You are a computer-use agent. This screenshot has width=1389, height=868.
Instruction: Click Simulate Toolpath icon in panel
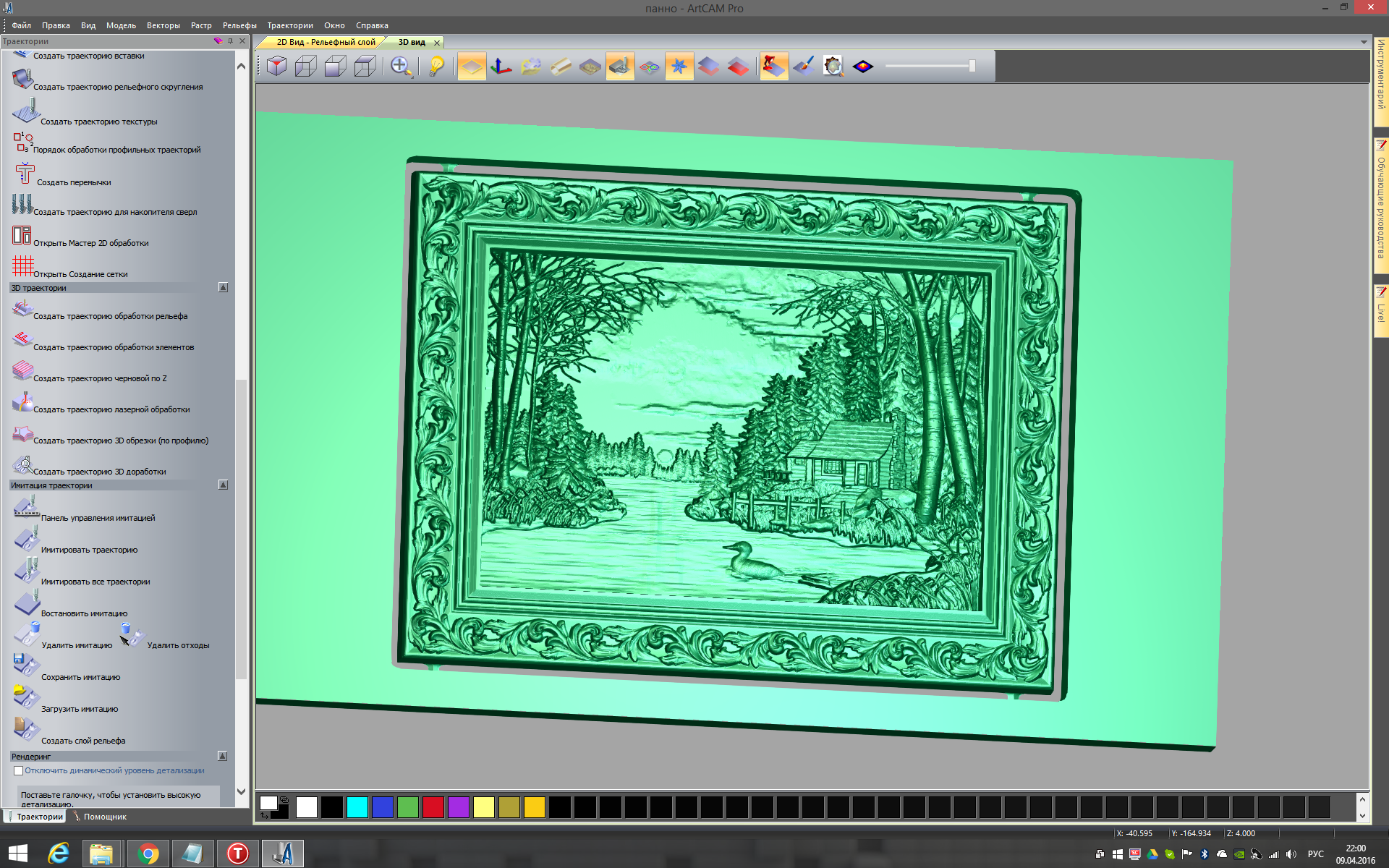point(26,540)
